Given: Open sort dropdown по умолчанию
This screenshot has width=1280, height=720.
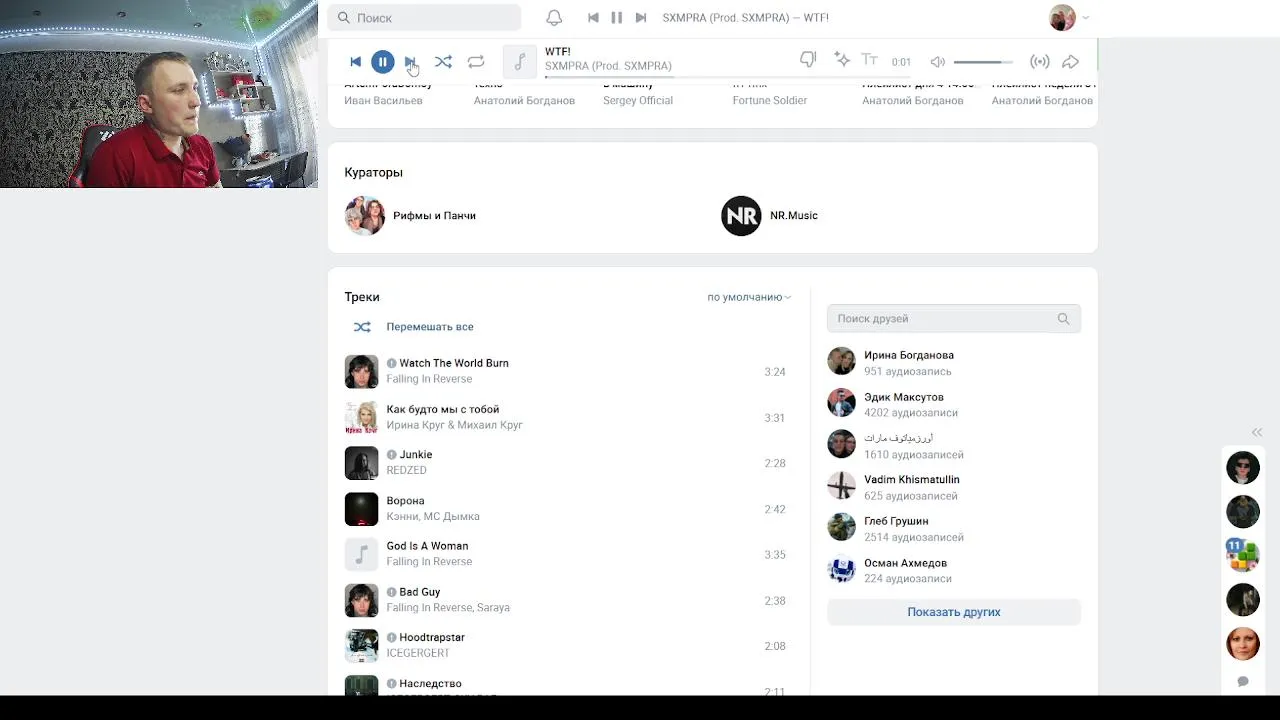Looking at the screenshot, I should coord(749,297).
